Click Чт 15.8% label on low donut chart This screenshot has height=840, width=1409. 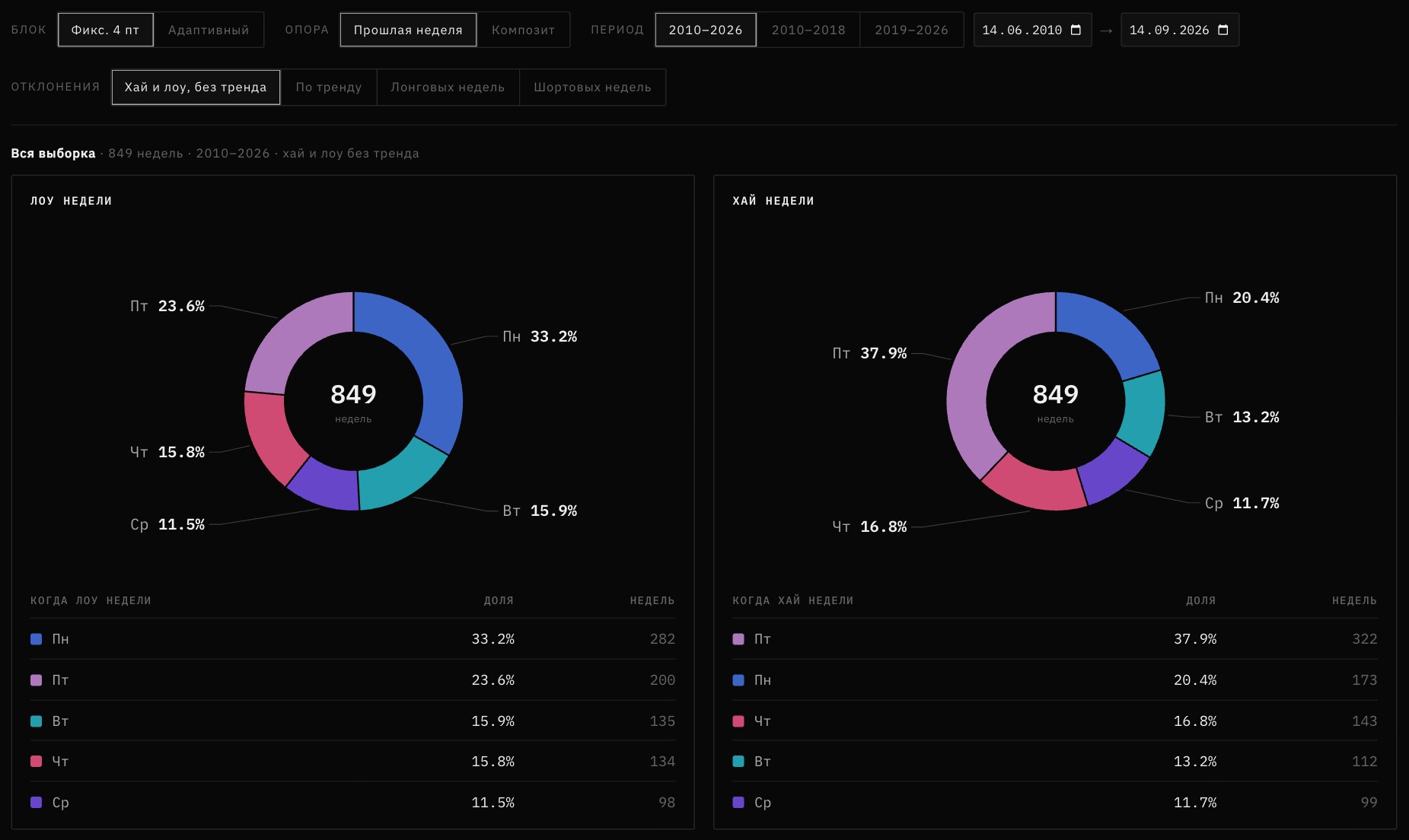pyautogui.click(x=167, y=452)
